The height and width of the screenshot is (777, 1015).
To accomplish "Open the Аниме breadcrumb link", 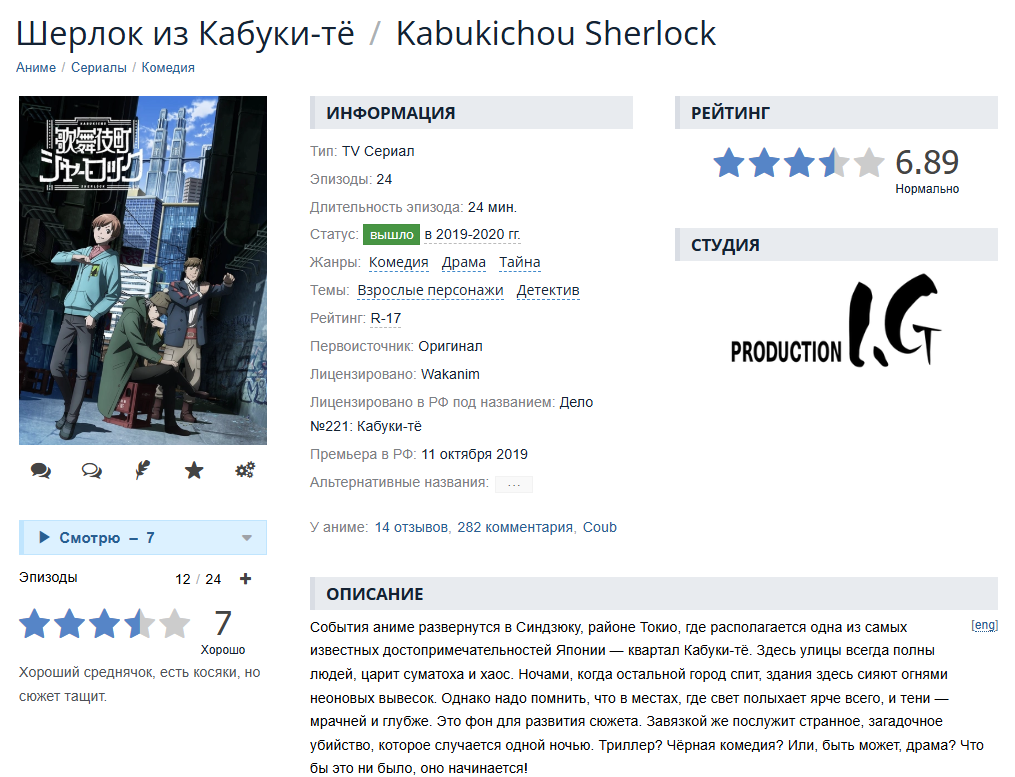I will (36, 67).
